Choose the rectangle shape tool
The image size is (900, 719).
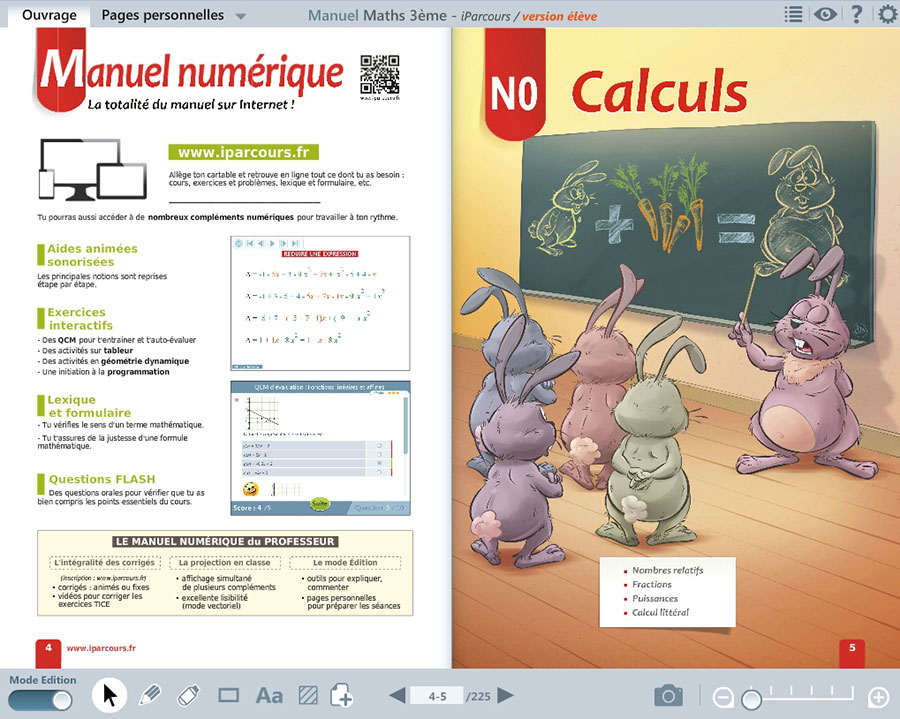pos(229,695)
